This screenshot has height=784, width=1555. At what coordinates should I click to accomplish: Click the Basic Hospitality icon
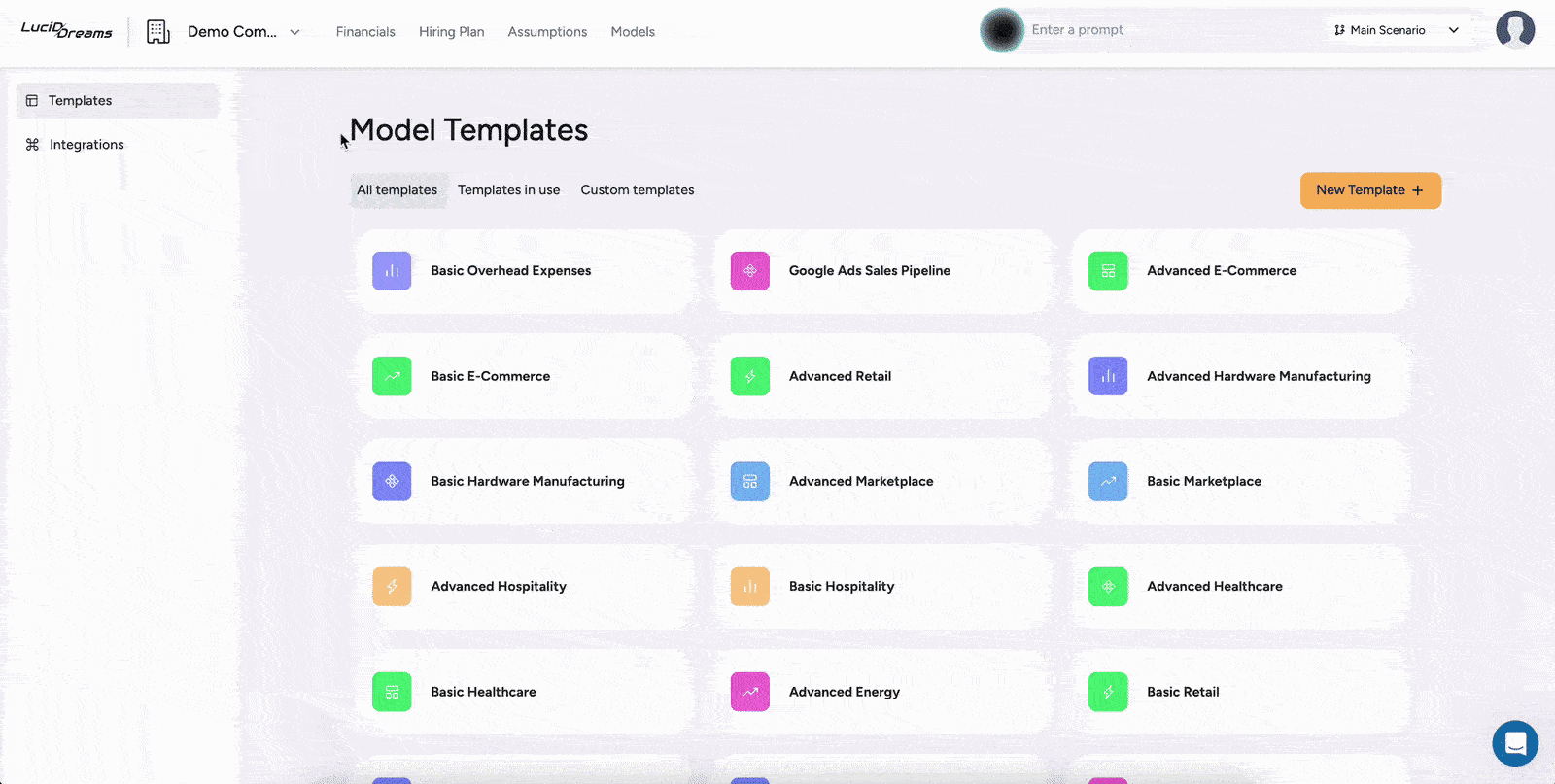[750, 587]
